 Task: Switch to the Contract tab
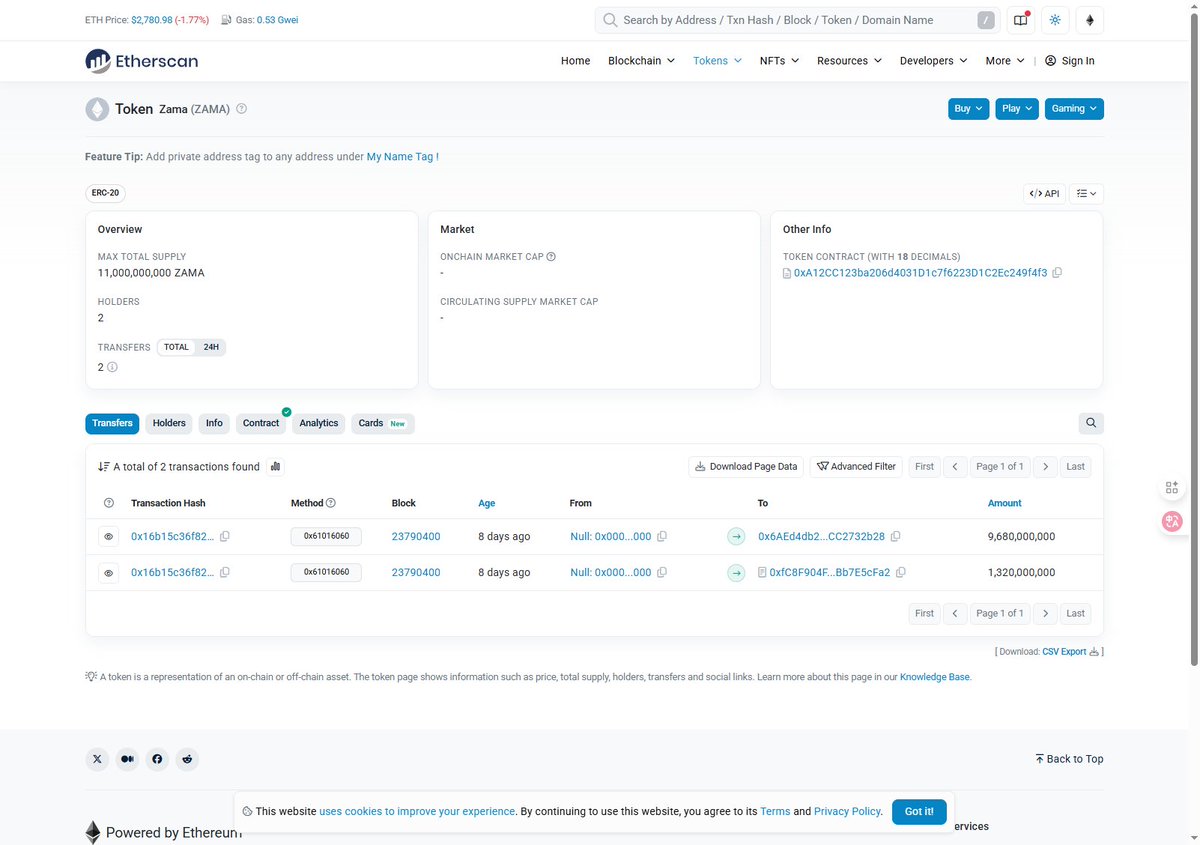pyautogui.click(x=261, y=423)
